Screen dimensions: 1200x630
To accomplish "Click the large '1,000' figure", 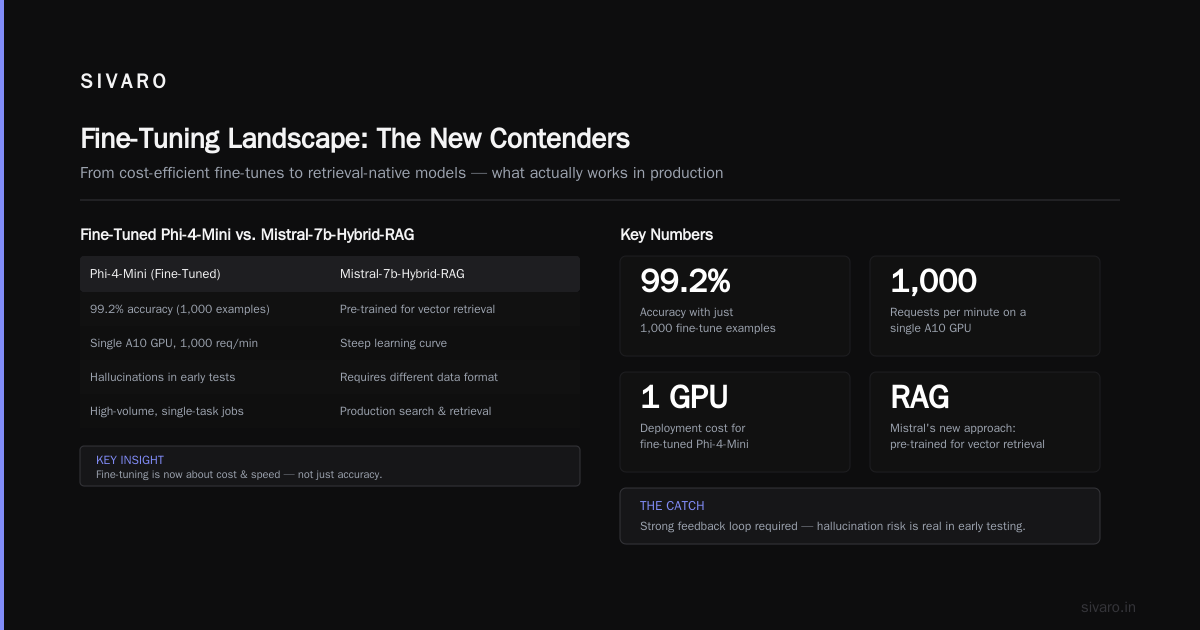I will pyautogui.click(x=933, y=282).
